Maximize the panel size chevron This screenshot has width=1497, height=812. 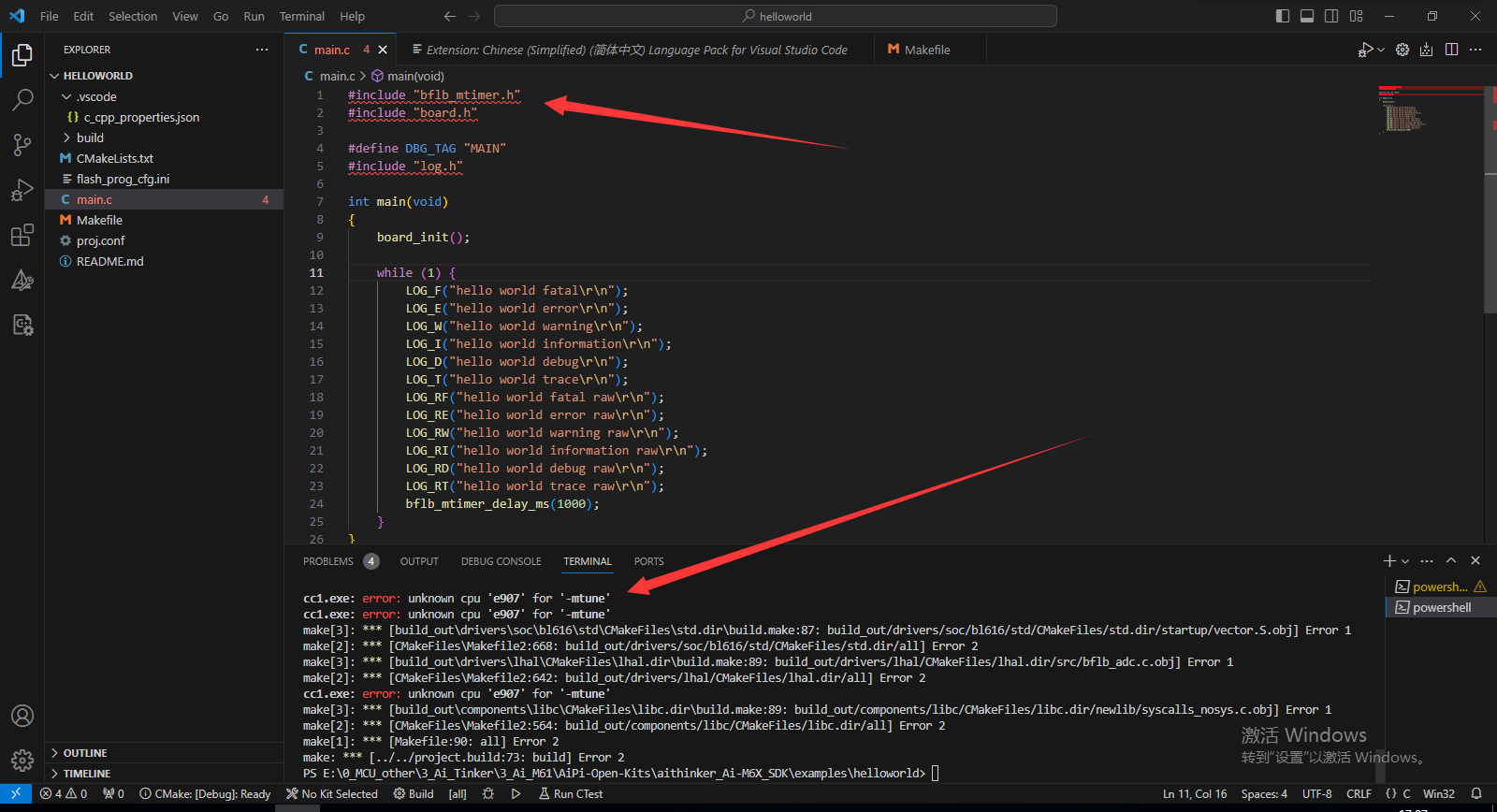[1451, 560]
